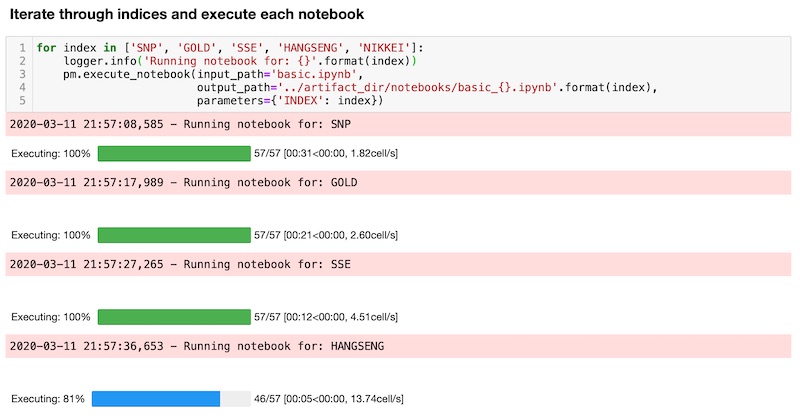Click the green progress bar for SSE notebook

pos(174,316)
